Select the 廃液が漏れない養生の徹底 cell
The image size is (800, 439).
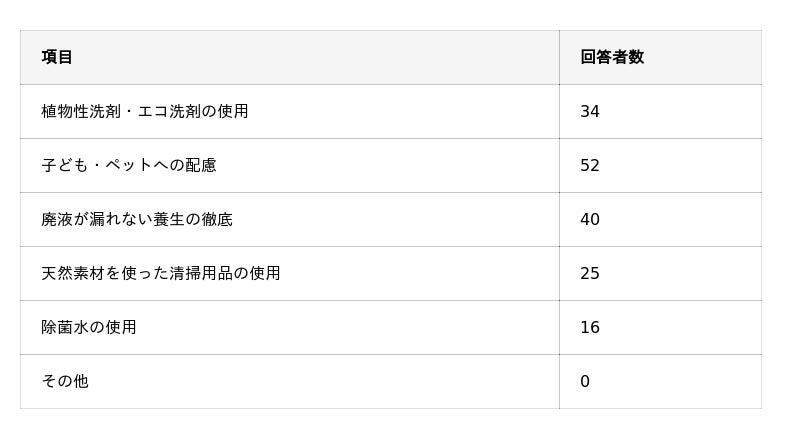(x=137, y=219)
